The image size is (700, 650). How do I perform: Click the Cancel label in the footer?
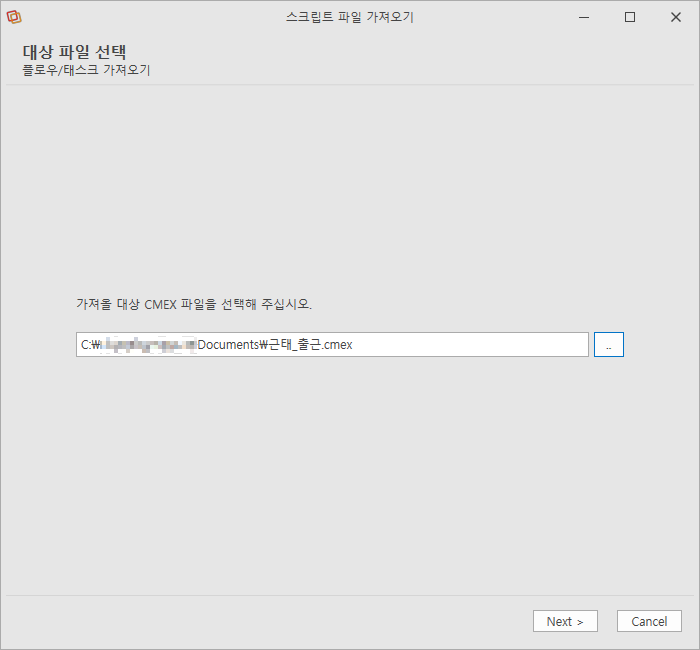tap(649, 621)
